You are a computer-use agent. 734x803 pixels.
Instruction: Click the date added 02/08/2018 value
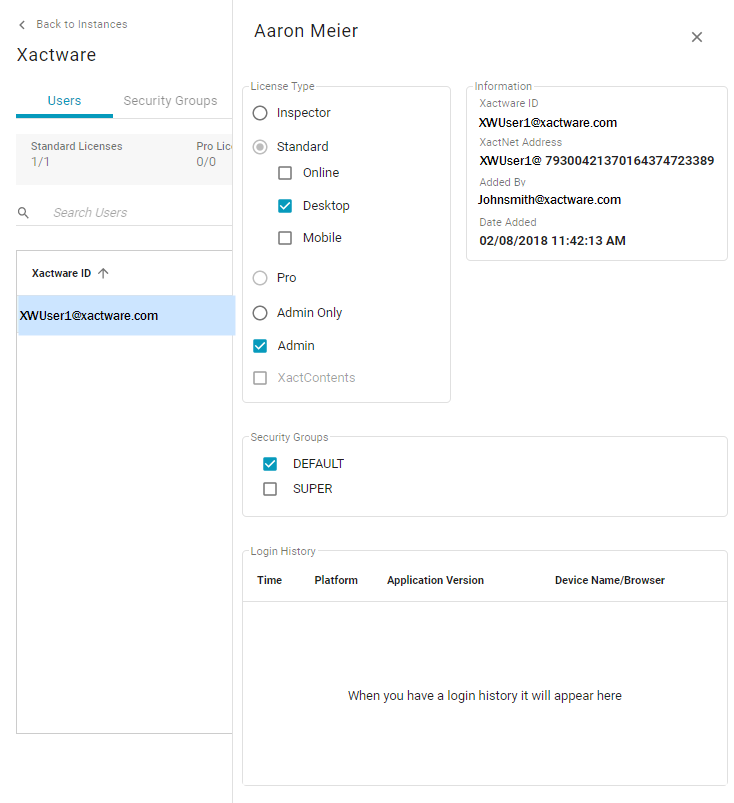pos(552,241)
